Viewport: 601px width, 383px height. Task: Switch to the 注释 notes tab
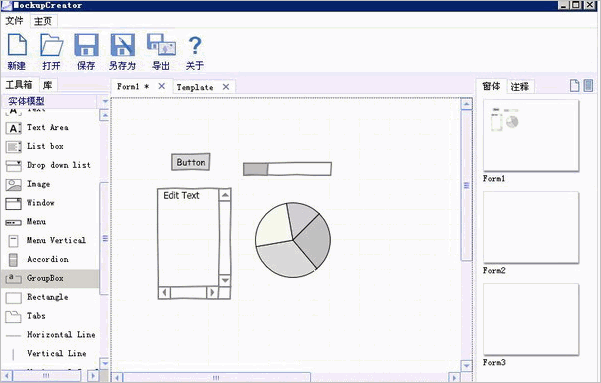click(520, 87)
